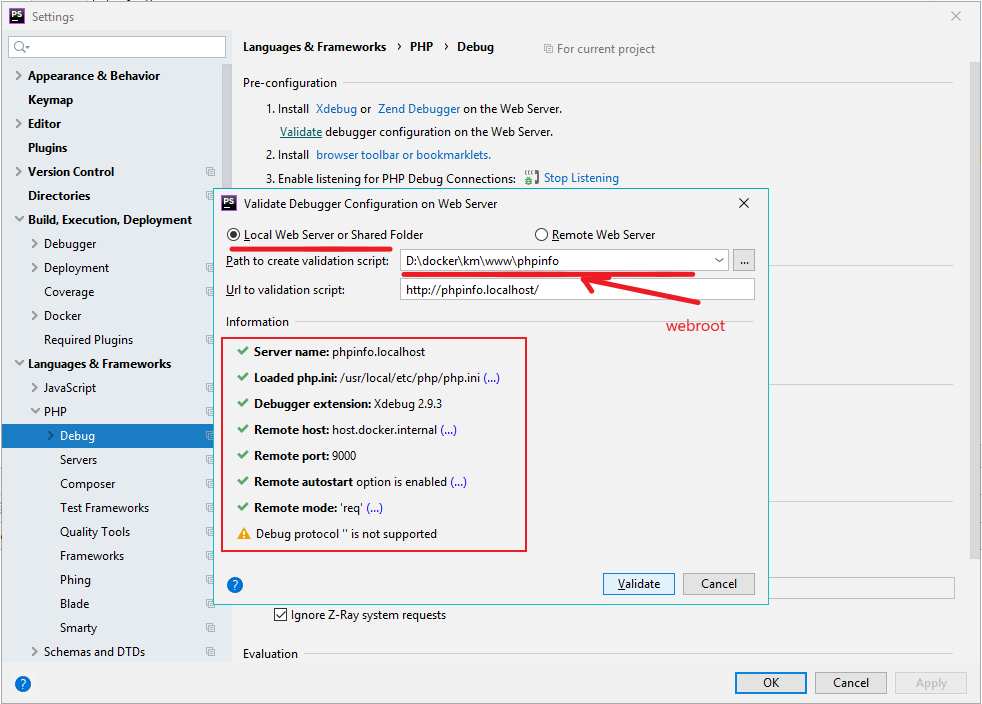Select the Remote Web Server radio button
This screenshot has height=704, width=982.
point(542,235)
